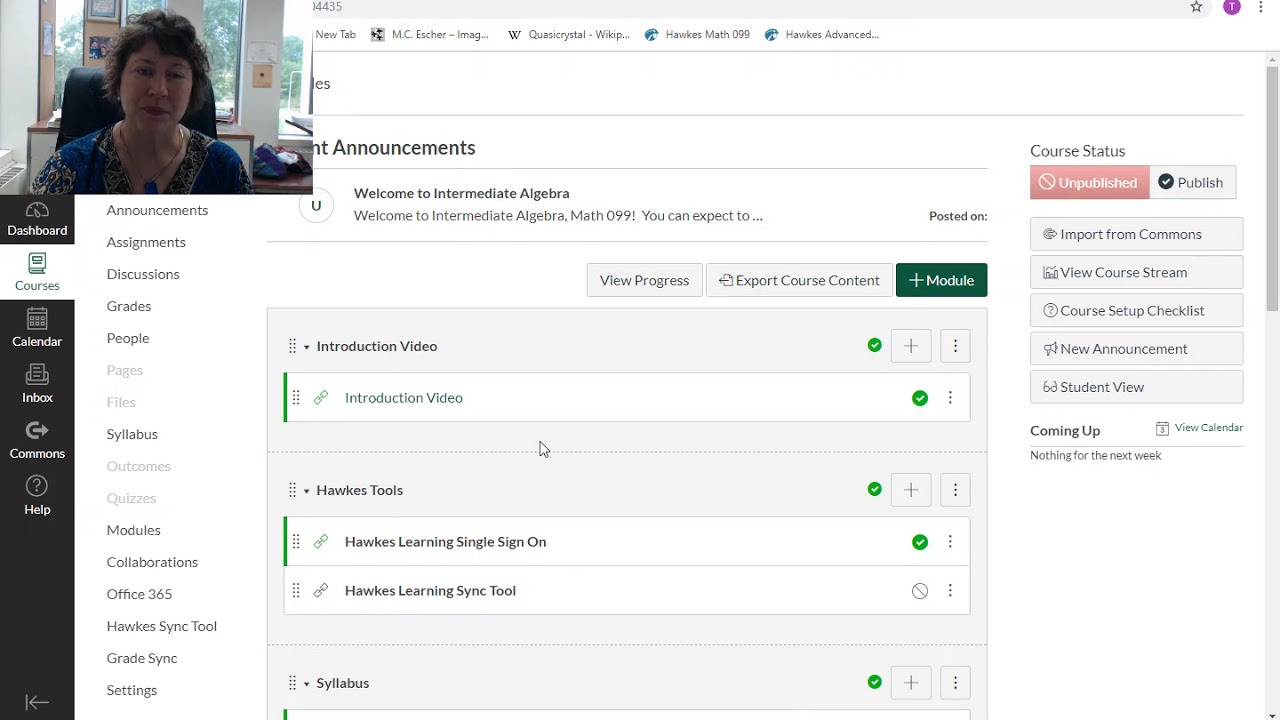
Task: Open options menu for Syllabus module
Action: pos(955,683)
